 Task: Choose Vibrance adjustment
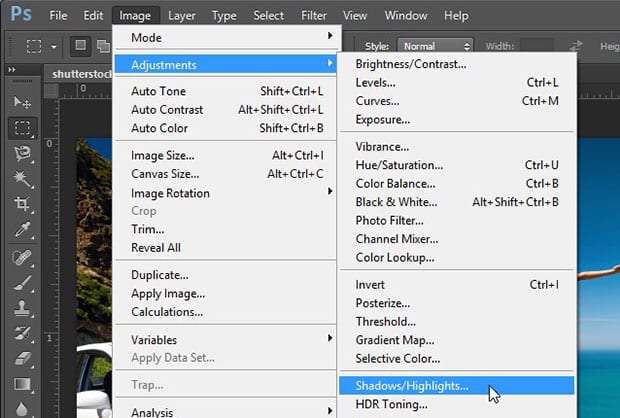click(456, 147)
